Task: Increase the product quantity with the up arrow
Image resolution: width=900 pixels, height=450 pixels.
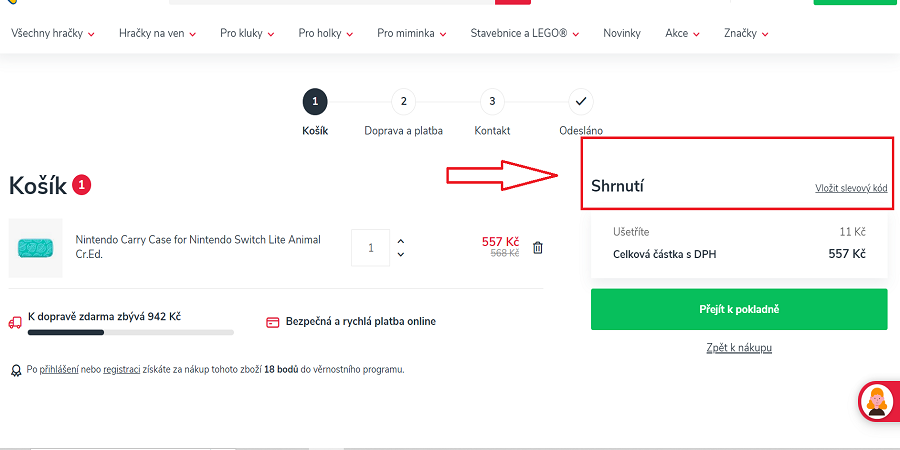Action: 401,241
